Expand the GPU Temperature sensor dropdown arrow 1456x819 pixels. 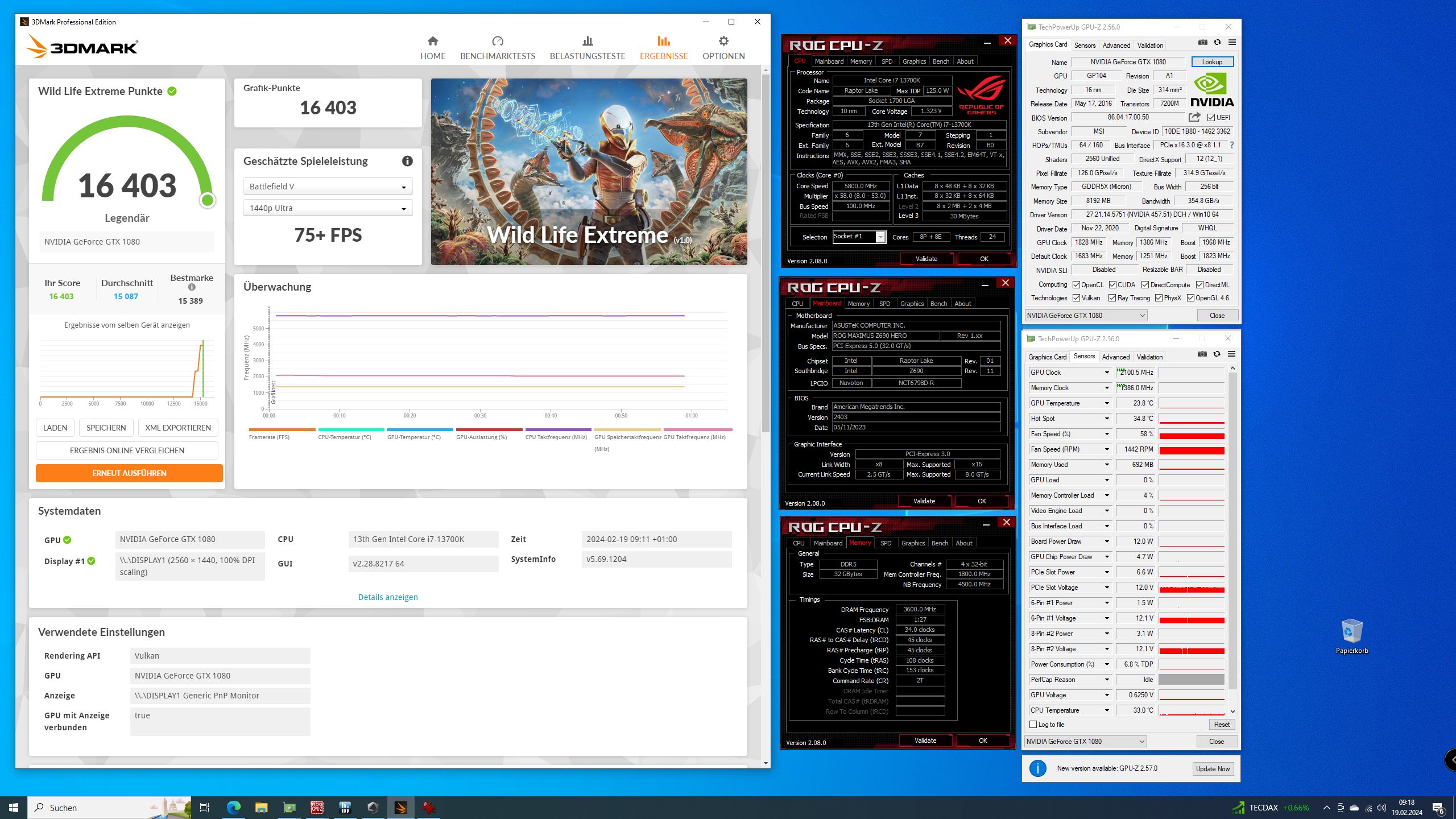[1107, 403]
